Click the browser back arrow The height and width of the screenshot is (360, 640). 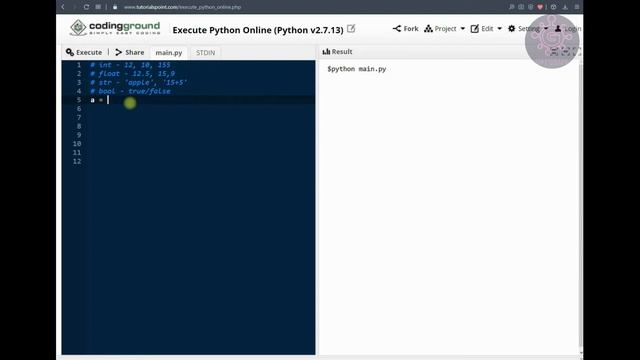coord(63,7)
